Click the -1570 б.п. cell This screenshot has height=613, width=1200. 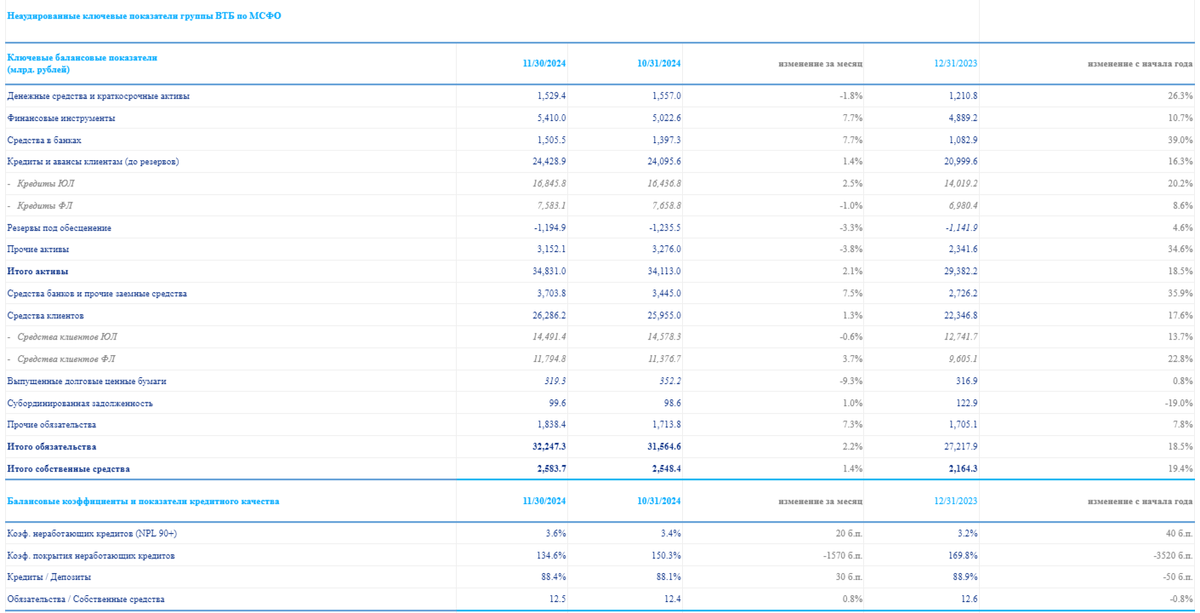click(841, 555)
